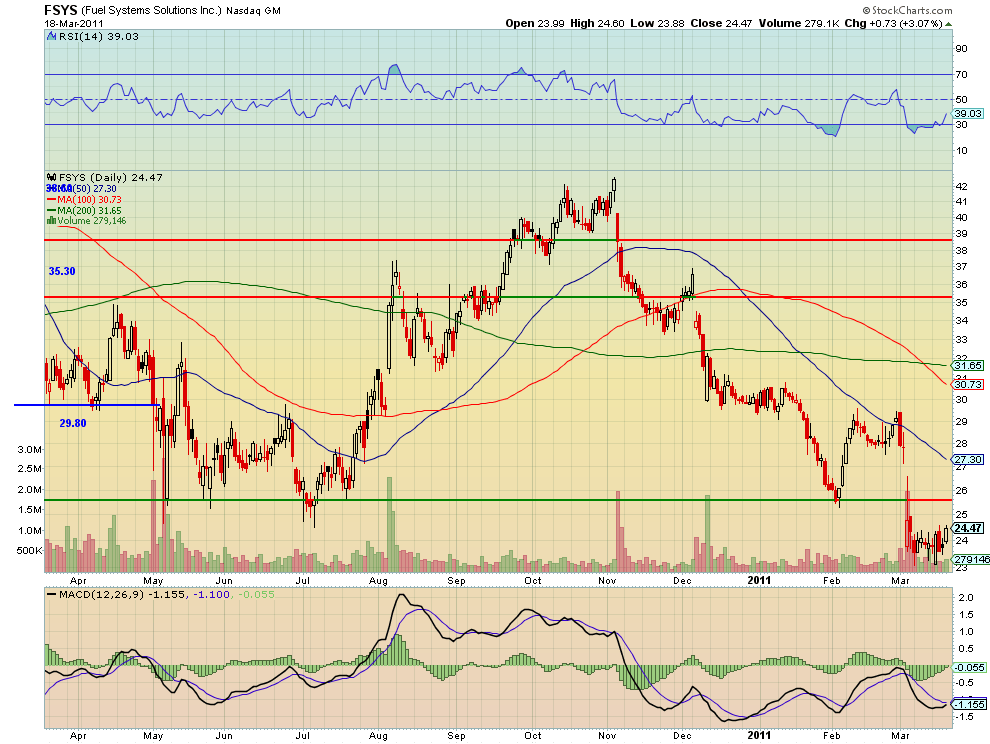
Task: Click the Volume 279,146 legend text
Action: pos(92,221)
